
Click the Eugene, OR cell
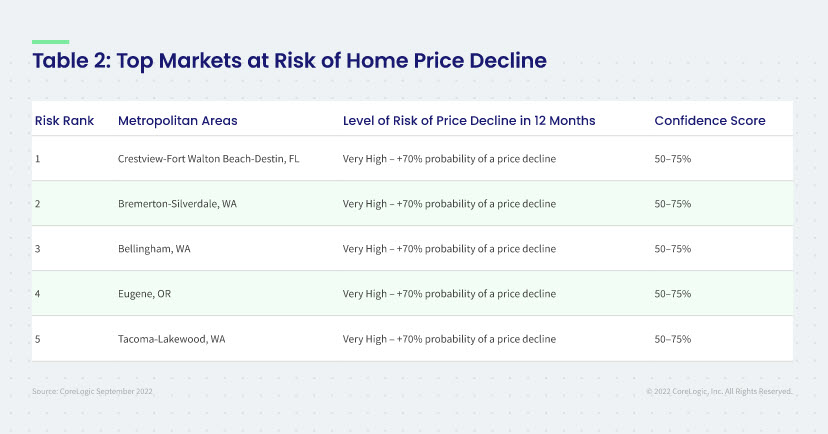coord(145,294)
